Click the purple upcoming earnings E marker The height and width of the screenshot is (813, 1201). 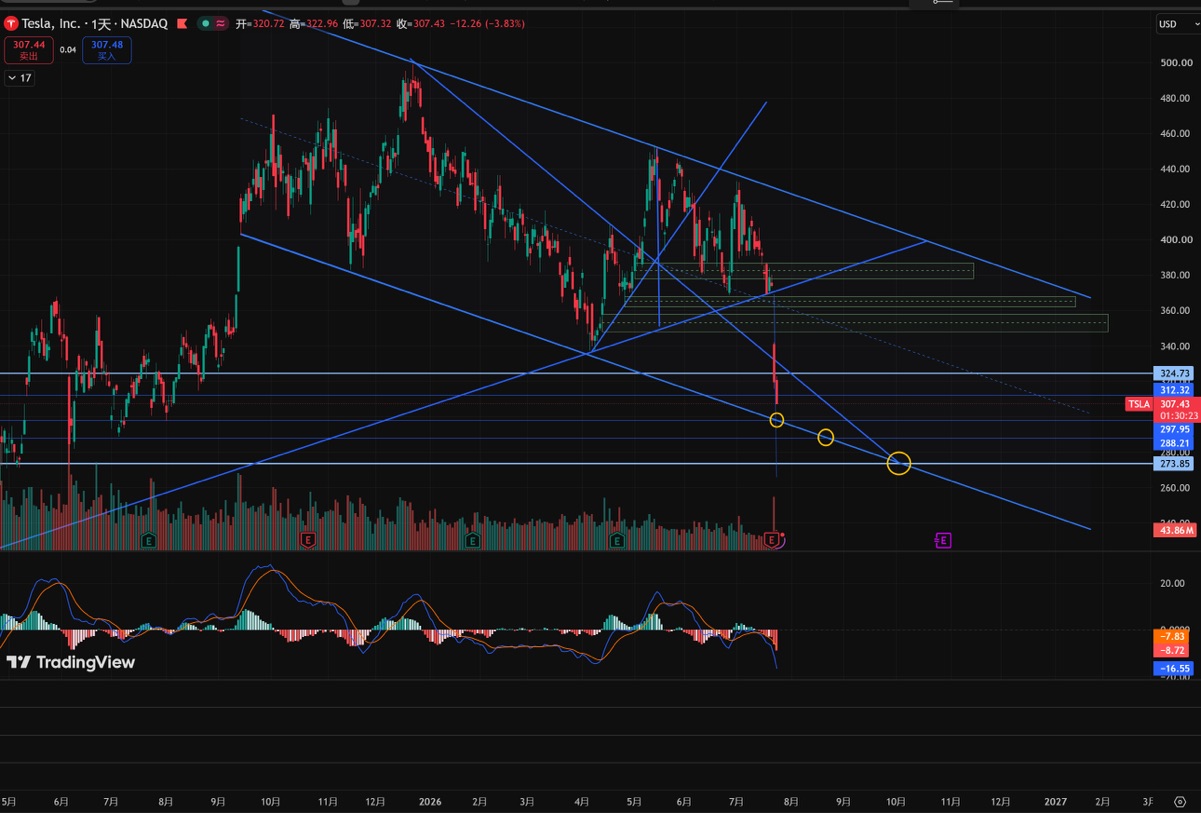pyautogui.click(x=943, y=540)
